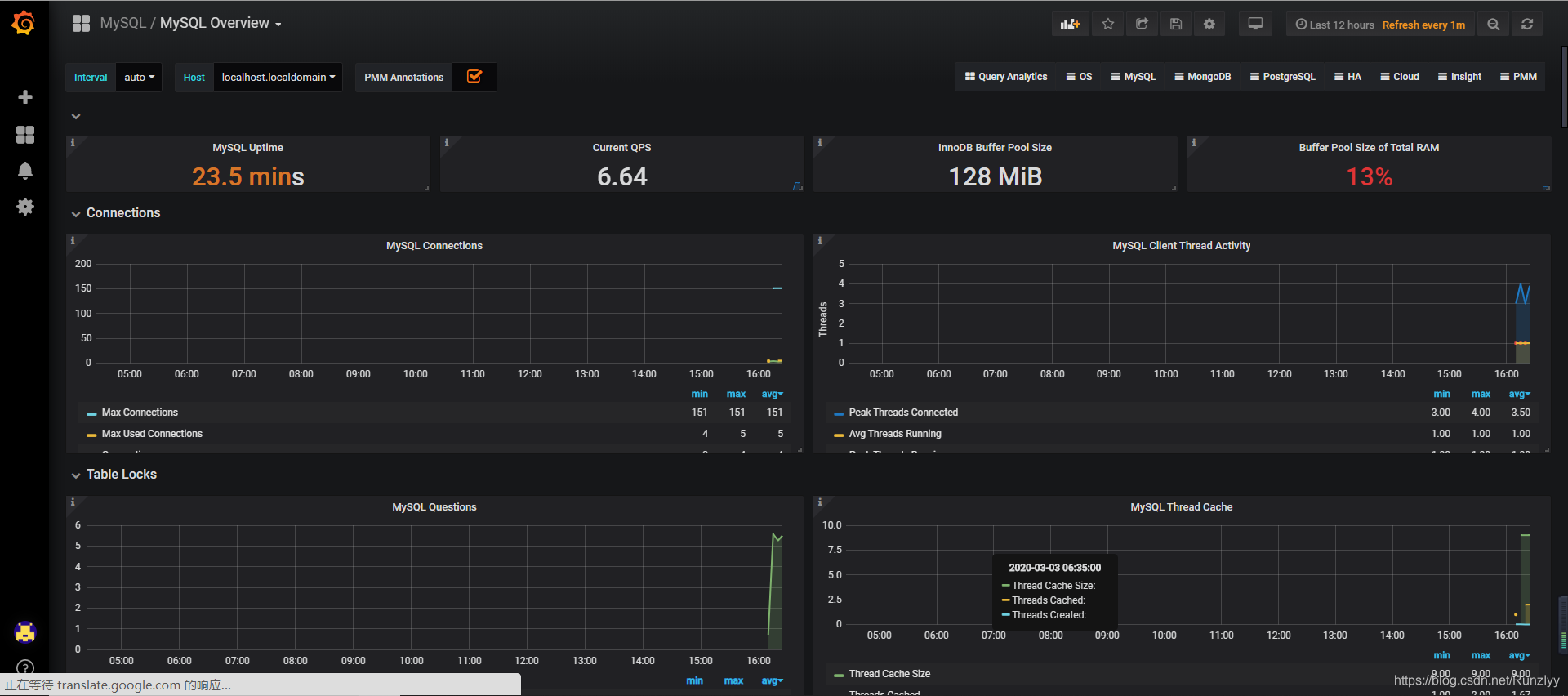Click the Buffer Pool 13% value
The image size is (1568, 696).
pyautogui.click(x=1370, y=176)
